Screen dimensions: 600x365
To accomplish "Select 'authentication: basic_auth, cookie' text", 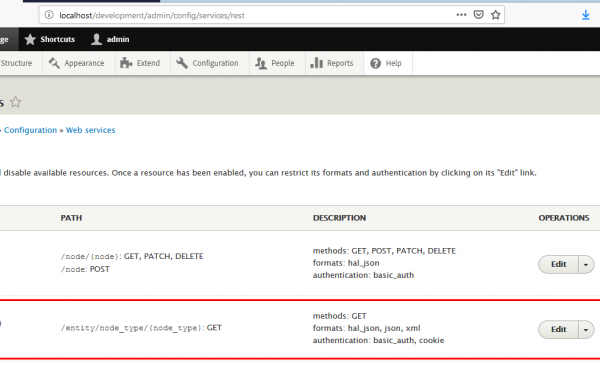I will click(x=378, y=340).
